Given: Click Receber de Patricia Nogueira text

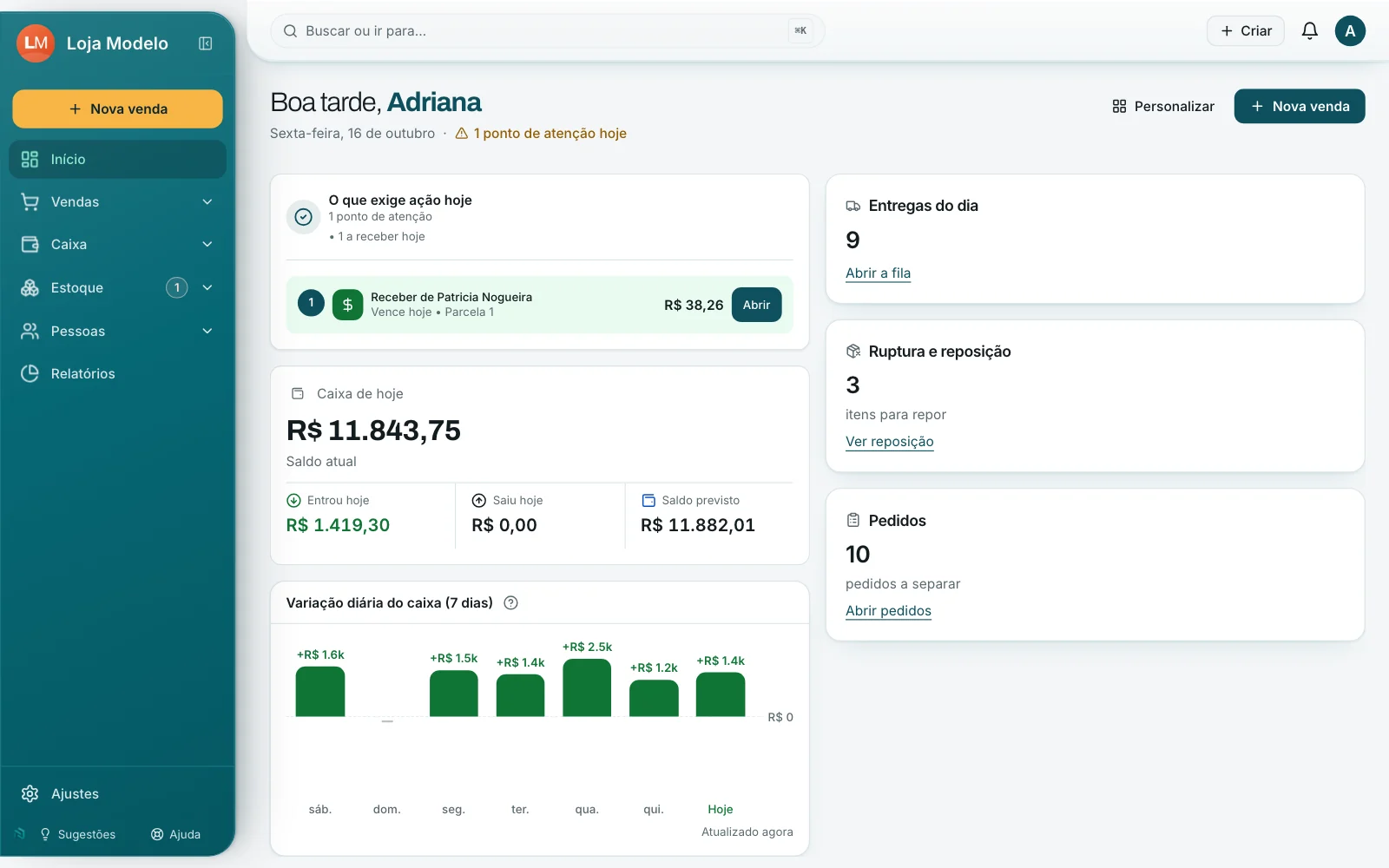Looking at the screenshot, I should 451,297.
